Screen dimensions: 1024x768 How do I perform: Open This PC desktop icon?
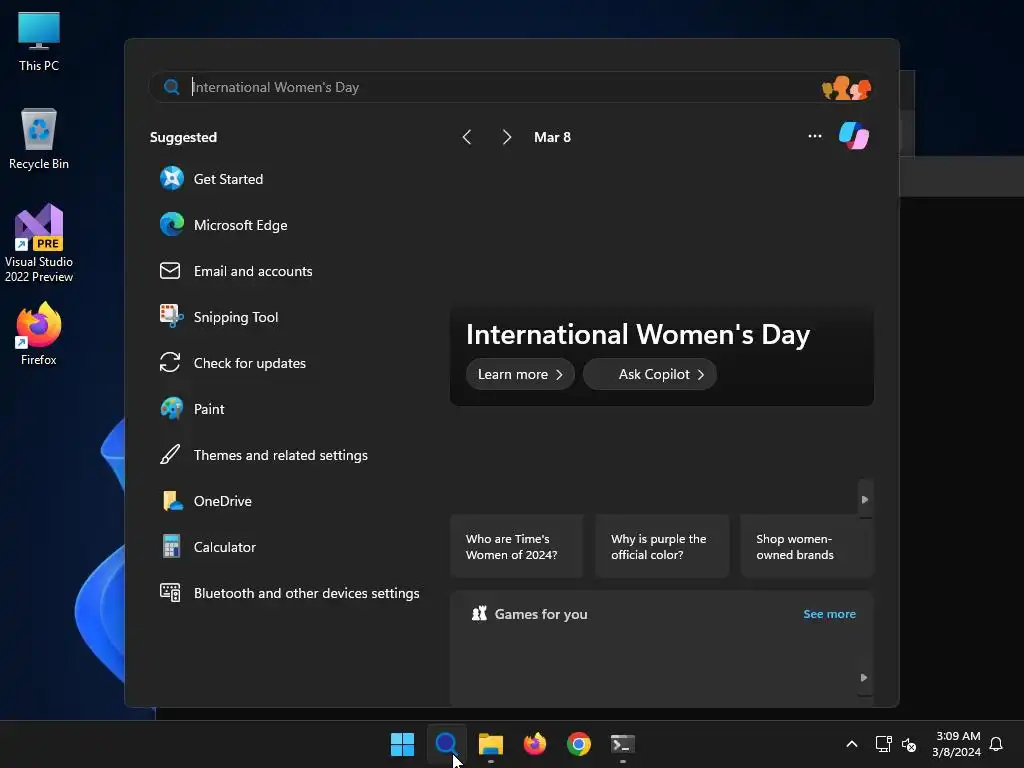tap(39, 42)
